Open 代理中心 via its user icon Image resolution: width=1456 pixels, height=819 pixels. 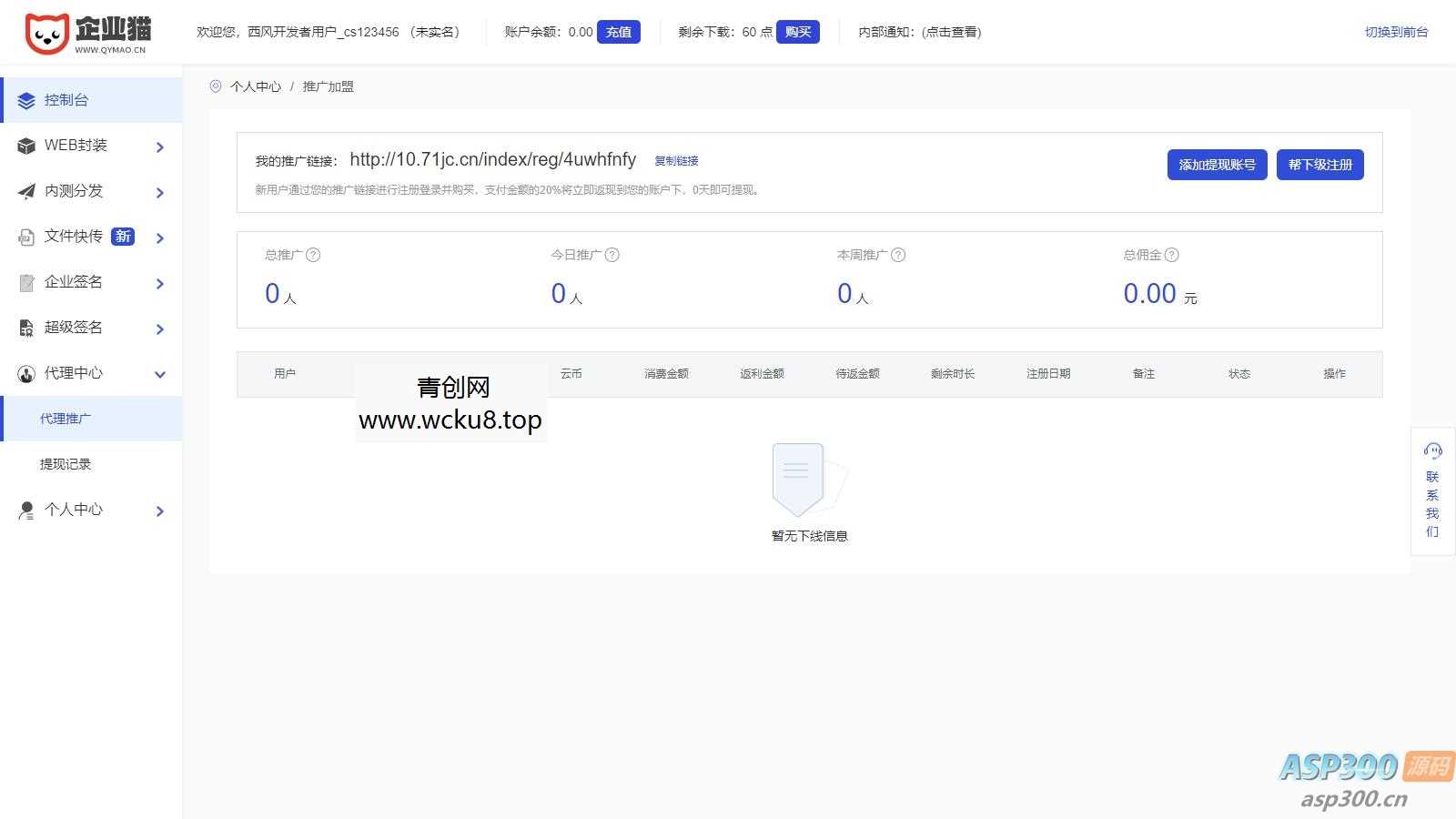click(x=26, y=373)
